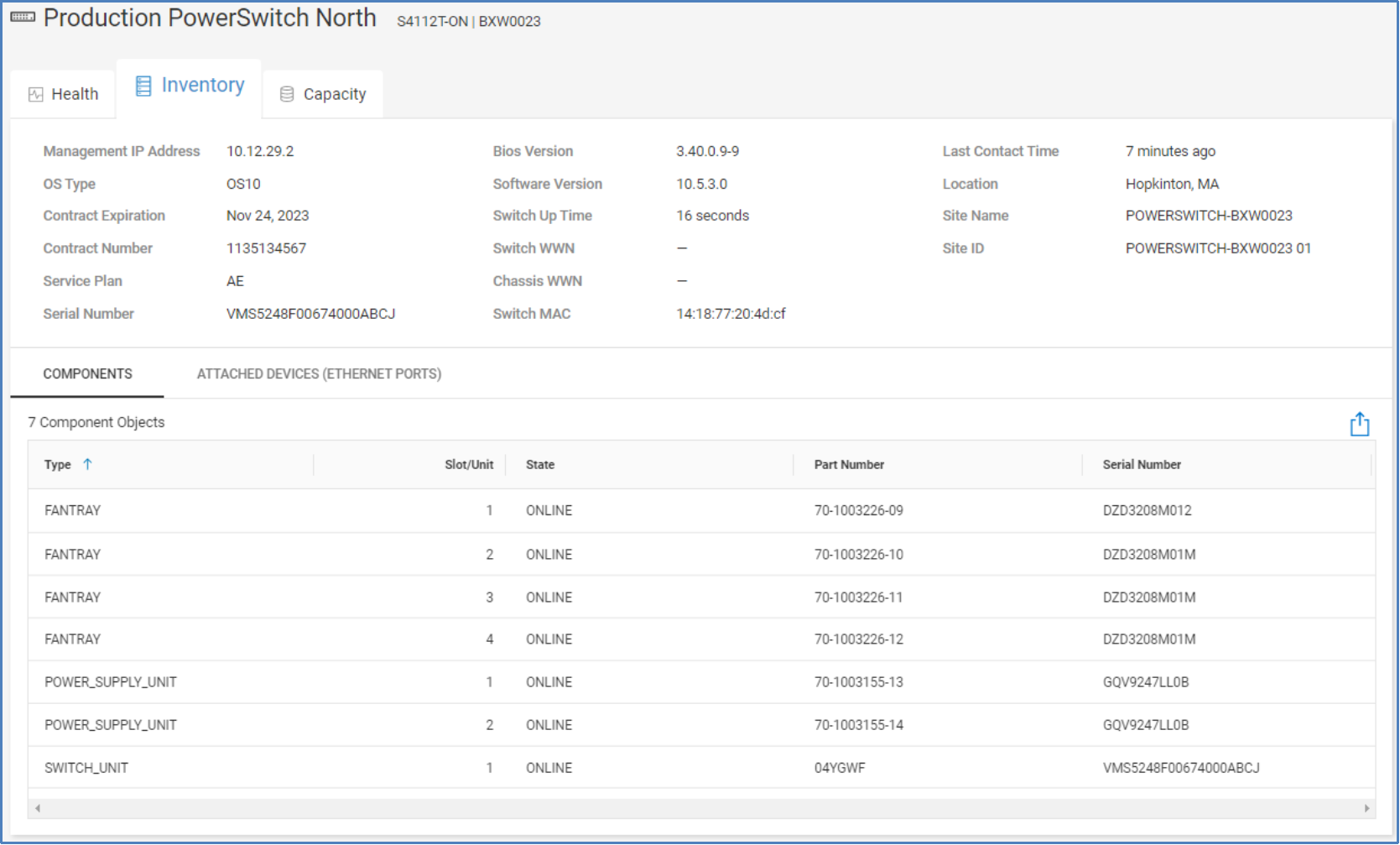The width and height of the screenshot is (1400, 845).
Task: Click the switch device icon beside title
Action: tap(23, 18)
